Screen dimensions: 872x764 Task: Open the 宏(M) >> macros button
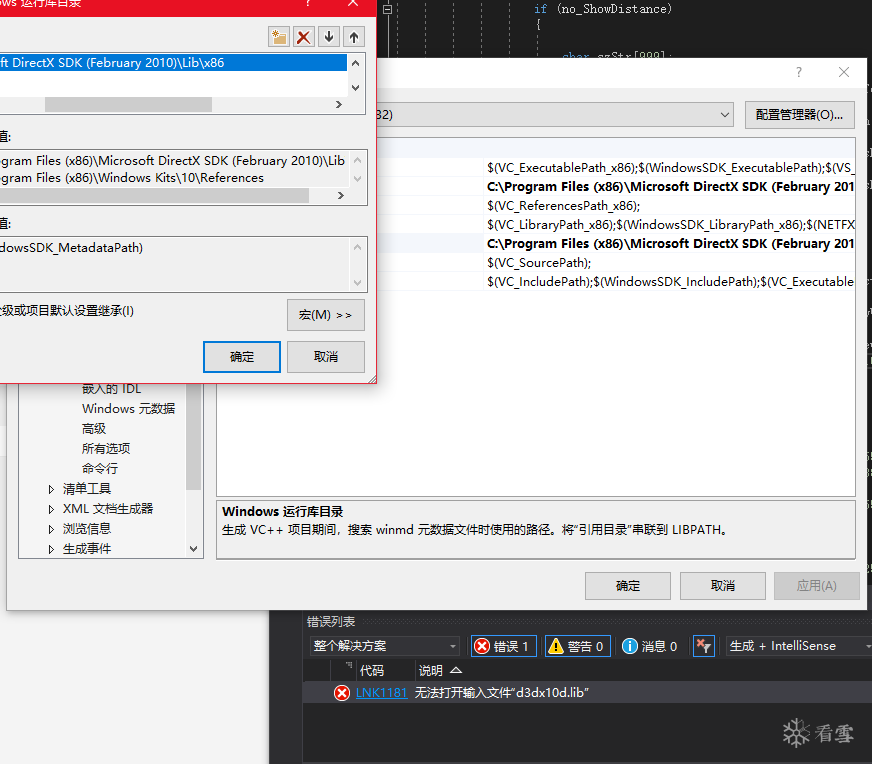326,315
